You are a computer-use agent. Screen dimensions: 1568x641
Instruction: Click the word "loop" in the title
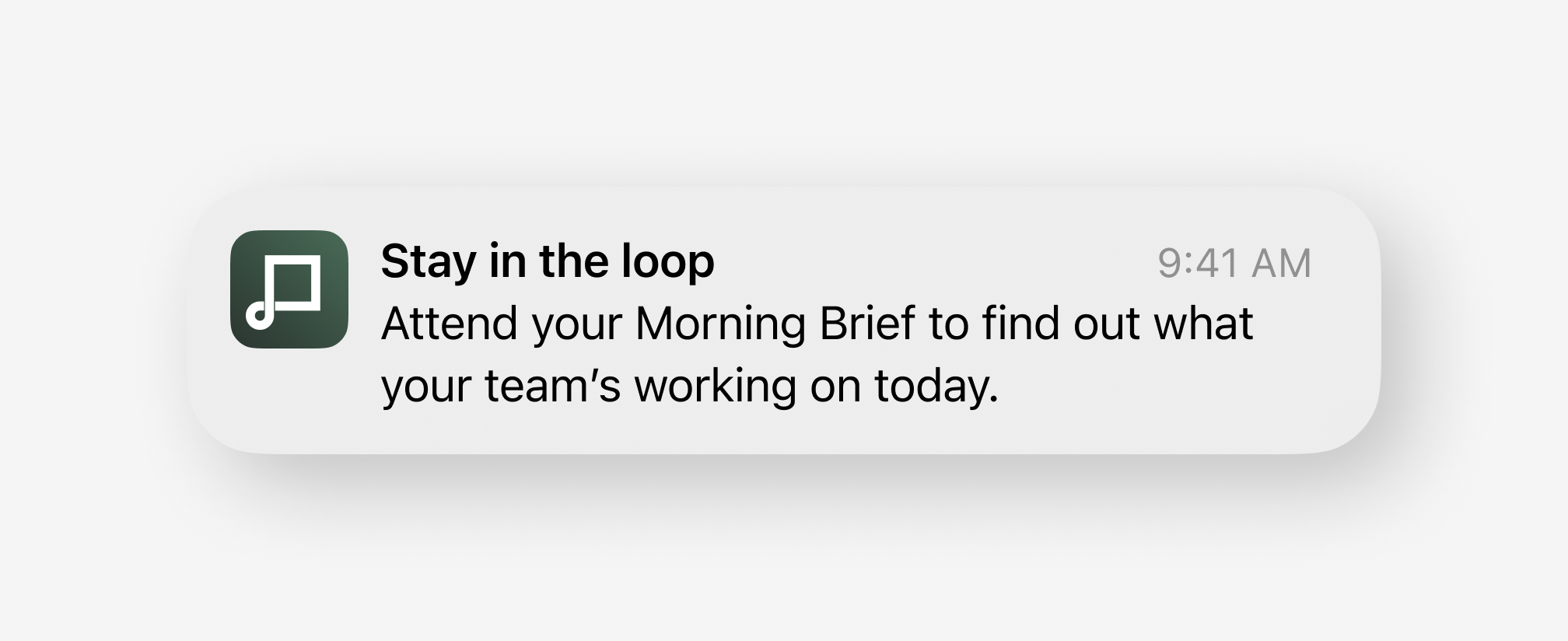pyautogui.click(x=667, y=262)
